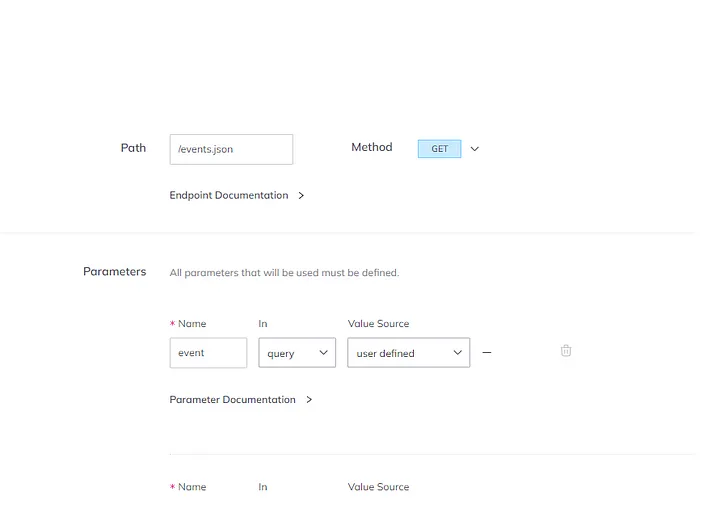Screen dimensions: 720x516
Task: Click the Value Source label above user defined
Action: pos(378,324)
